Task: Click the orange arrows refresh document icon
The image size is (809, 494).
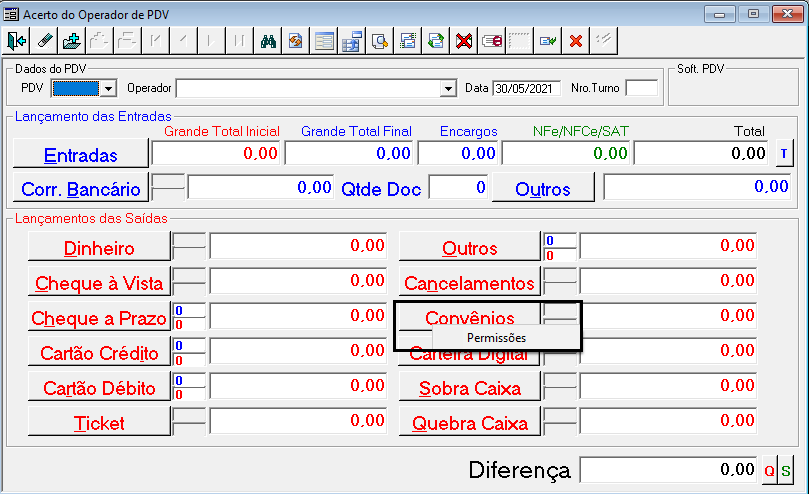Action: tap(296, 41)
